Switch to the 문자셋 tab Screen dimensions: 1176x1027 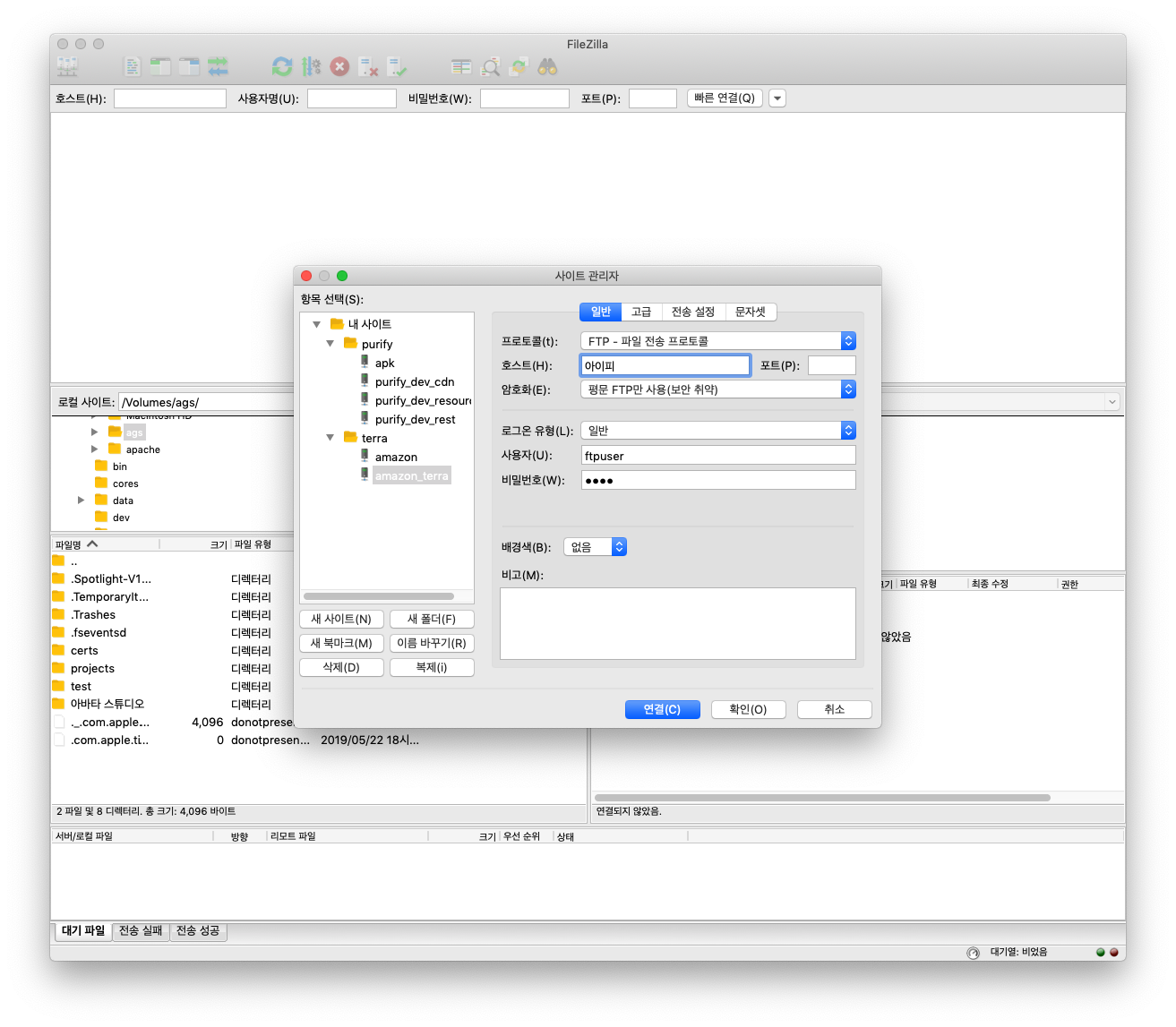tap(751, 312)
